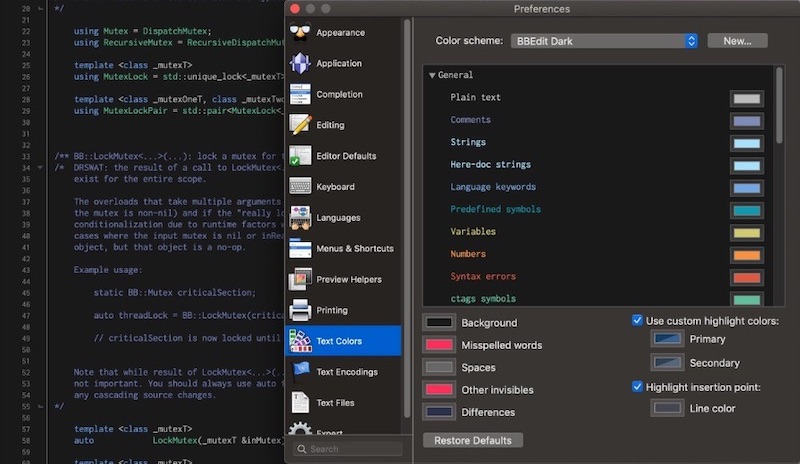Click the Restore Defaults button
The image size is (800, 464).
pyautogui.click(x=472, y=440)
